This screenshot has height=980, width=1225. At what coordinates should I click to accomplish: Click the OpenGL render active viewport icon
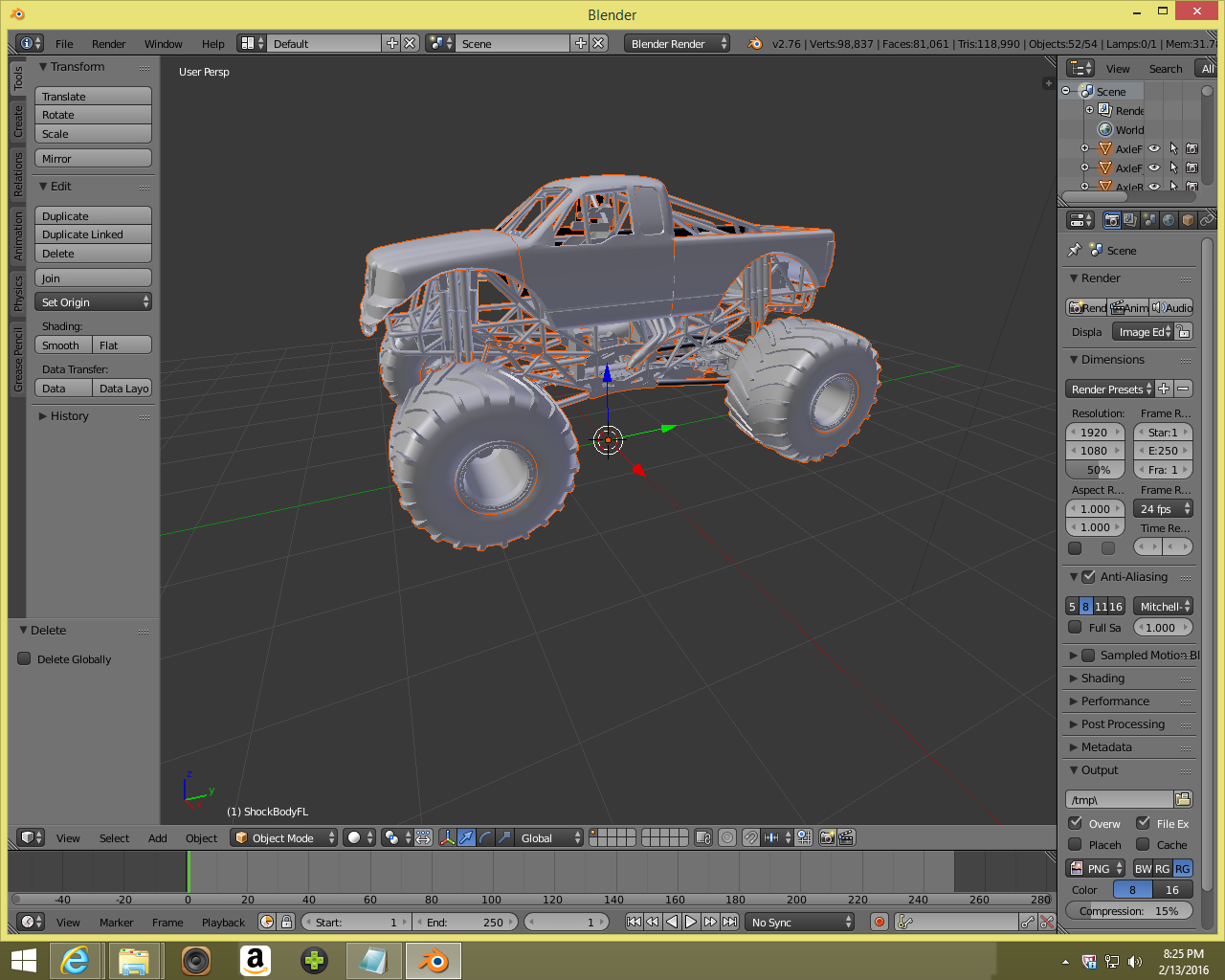coord(828,837)
